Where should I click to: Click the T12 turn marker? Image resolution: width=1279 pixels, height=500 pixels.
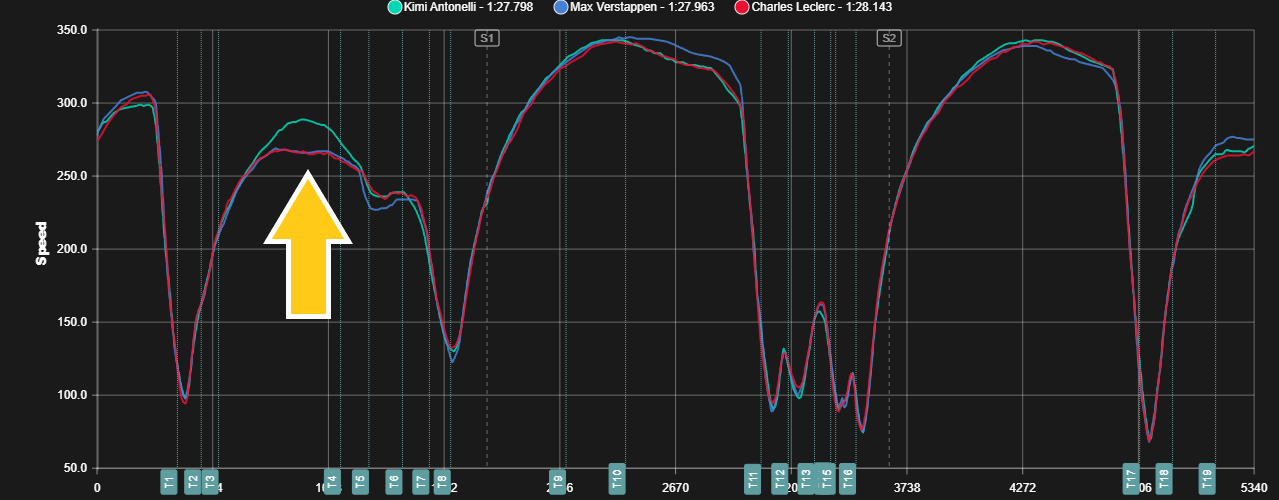coord(780,479)
